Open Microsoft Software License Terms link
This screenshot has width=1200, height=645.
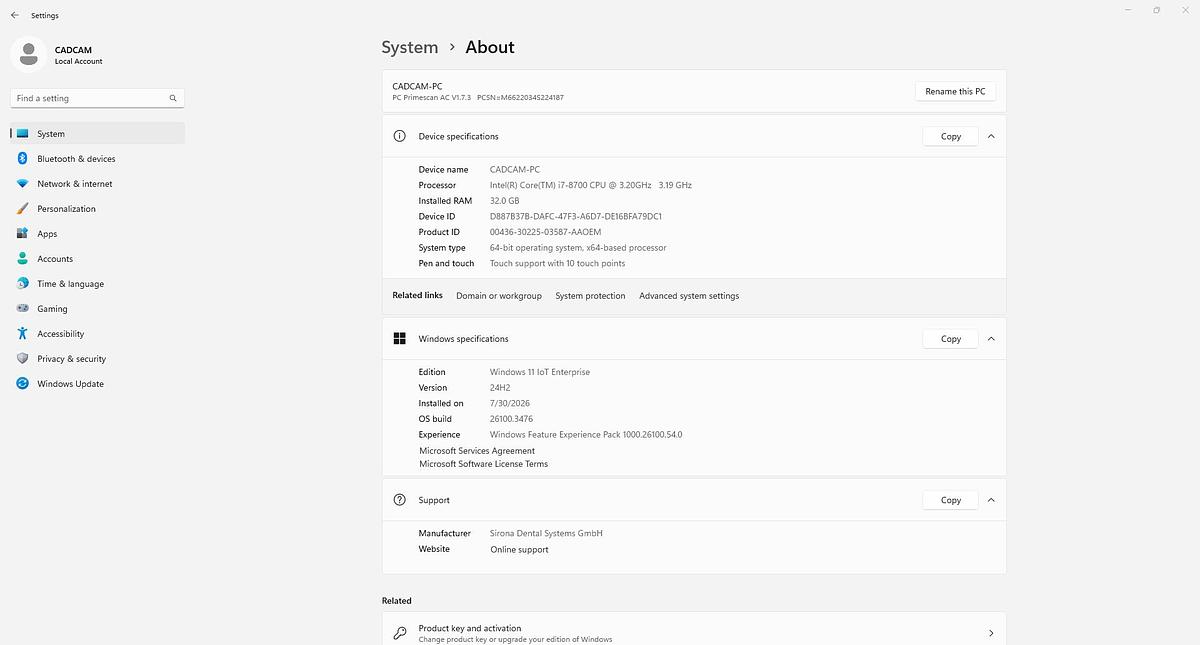tap(483, 464)
